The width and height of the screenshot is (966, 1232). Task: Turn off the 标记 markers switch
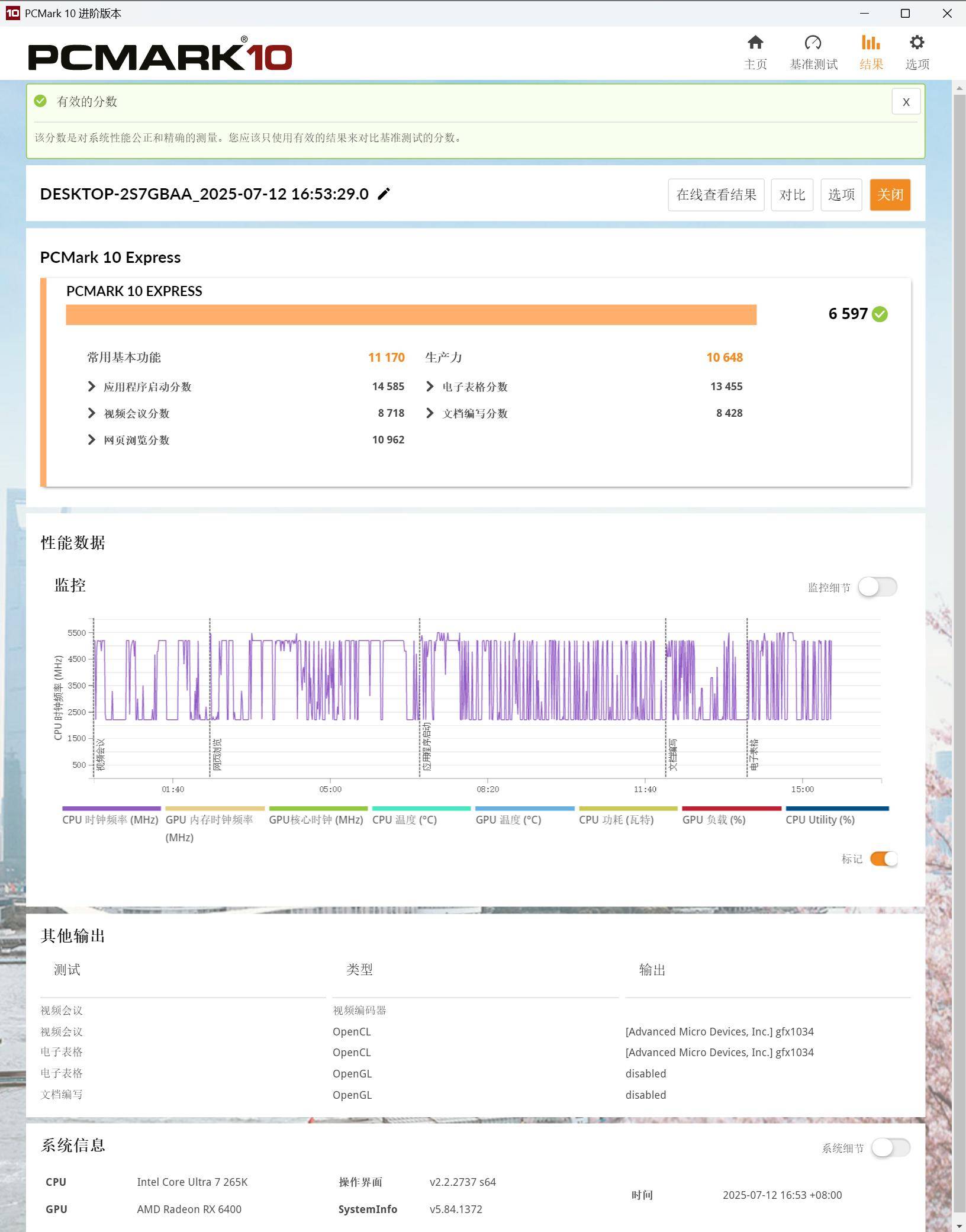click(x=884, y=858)
